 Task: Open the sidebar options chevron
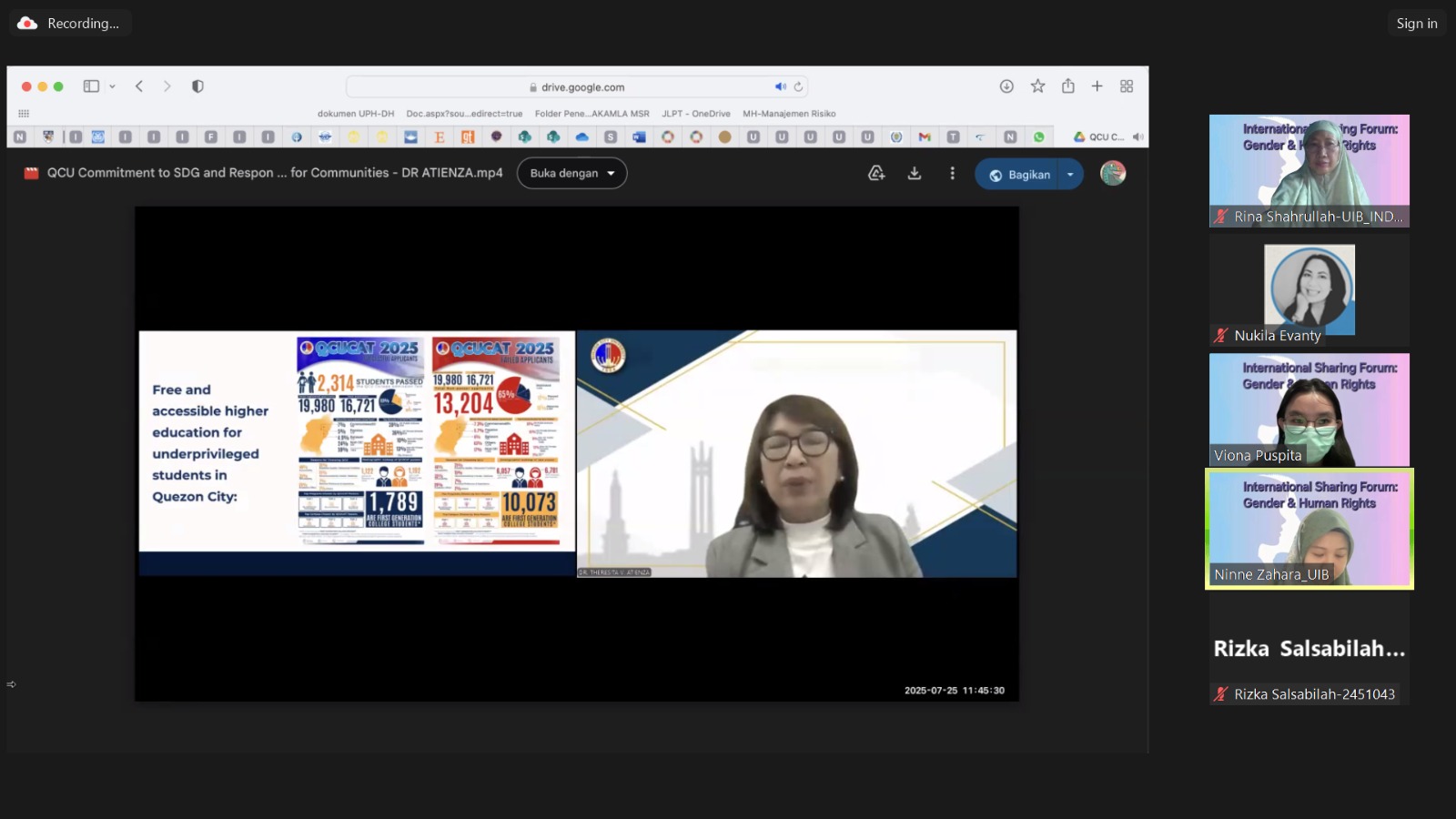click(112, 86)
